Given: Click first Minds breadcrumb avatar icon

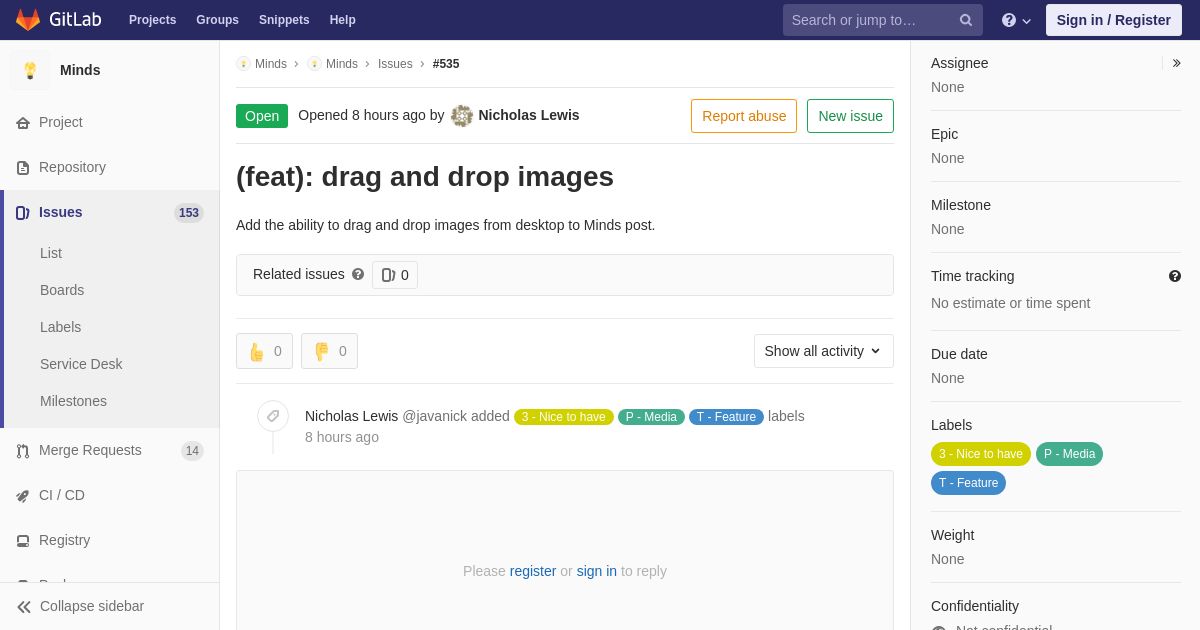Looking at the screenshot, I should (x=243, y=64).
